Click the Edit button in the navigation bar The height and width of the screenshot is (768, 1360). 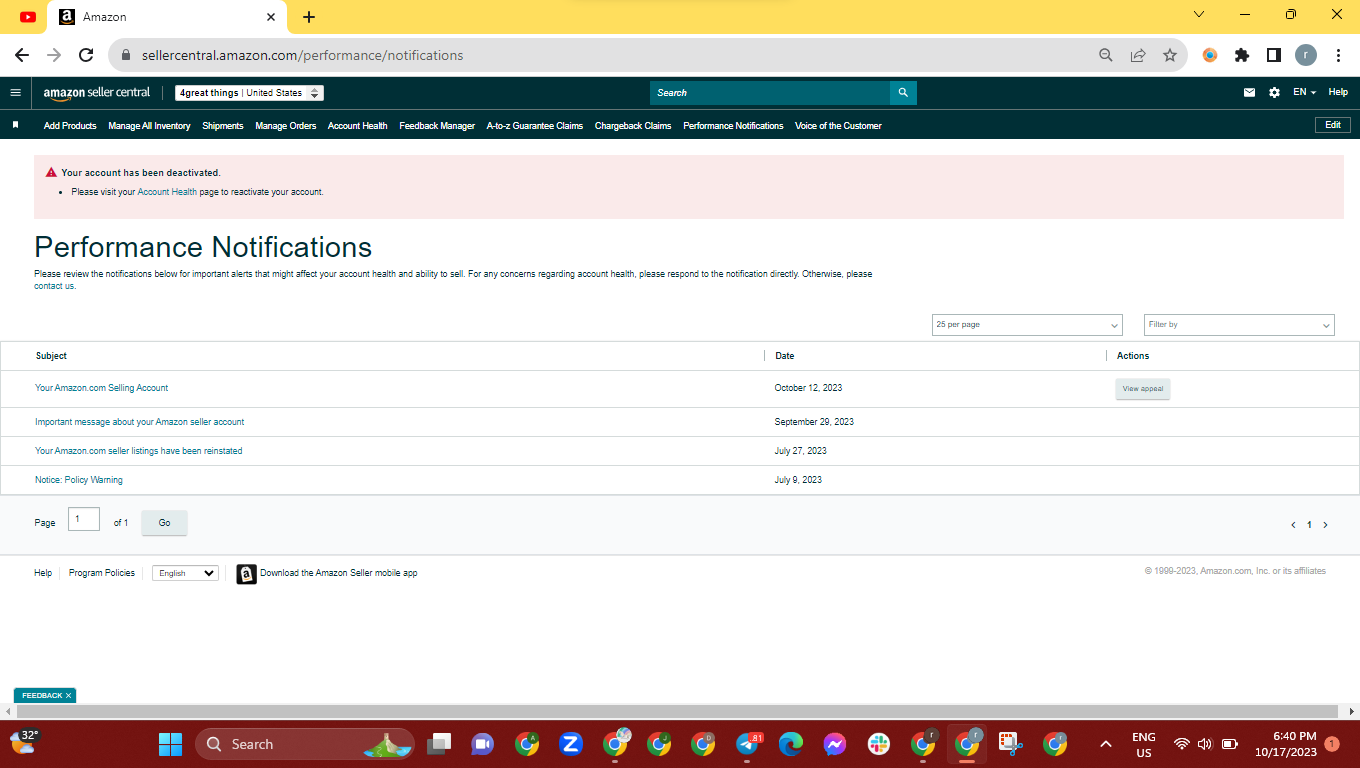point(1333,125)
